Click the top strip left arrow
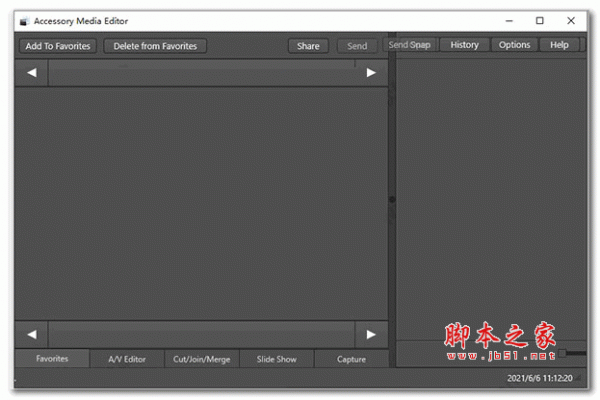The height and width of the screenshot is (400, 600). 32,73
